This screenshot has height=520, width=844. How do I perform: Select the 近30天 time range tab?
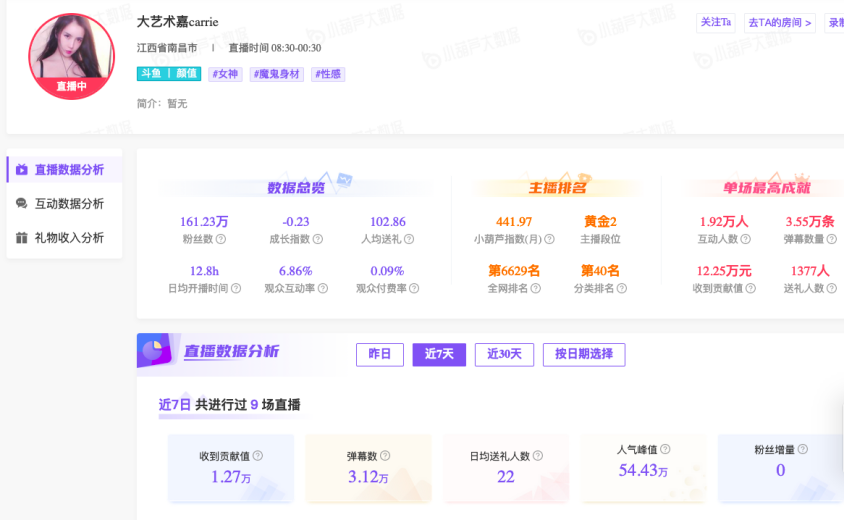[x=504, y=354]
